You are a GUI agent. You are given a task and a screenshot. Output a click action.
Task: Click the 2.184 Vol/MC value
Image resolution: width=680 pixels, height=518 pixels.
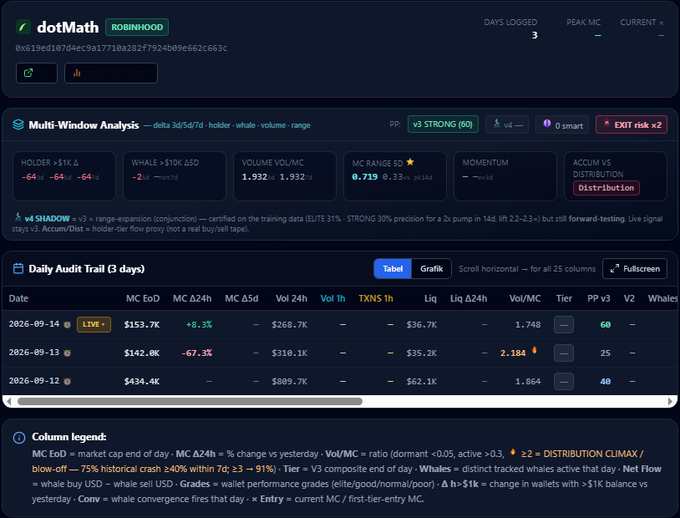tap(513, 353)
